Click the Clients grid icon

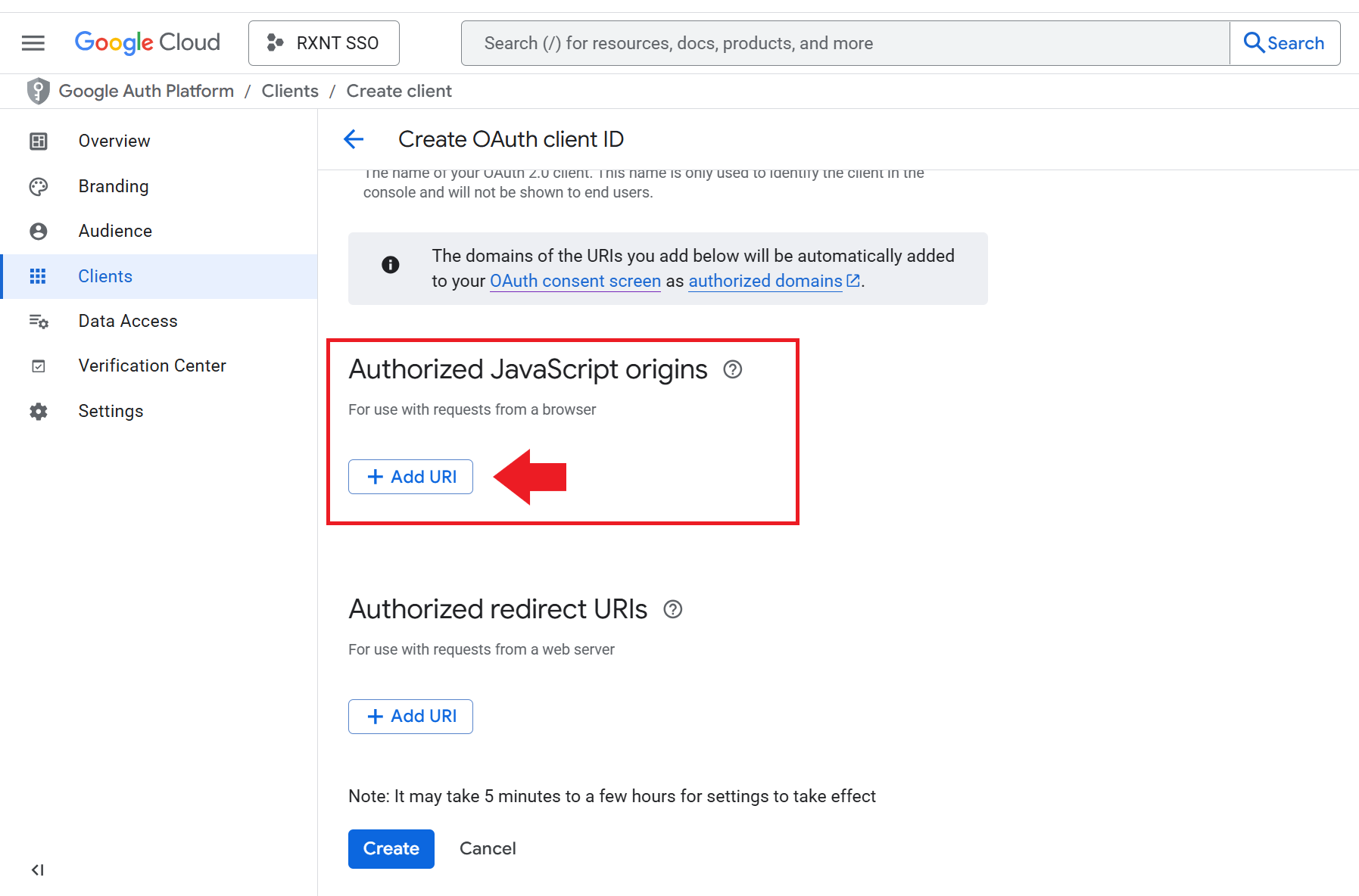click(38, 276)
